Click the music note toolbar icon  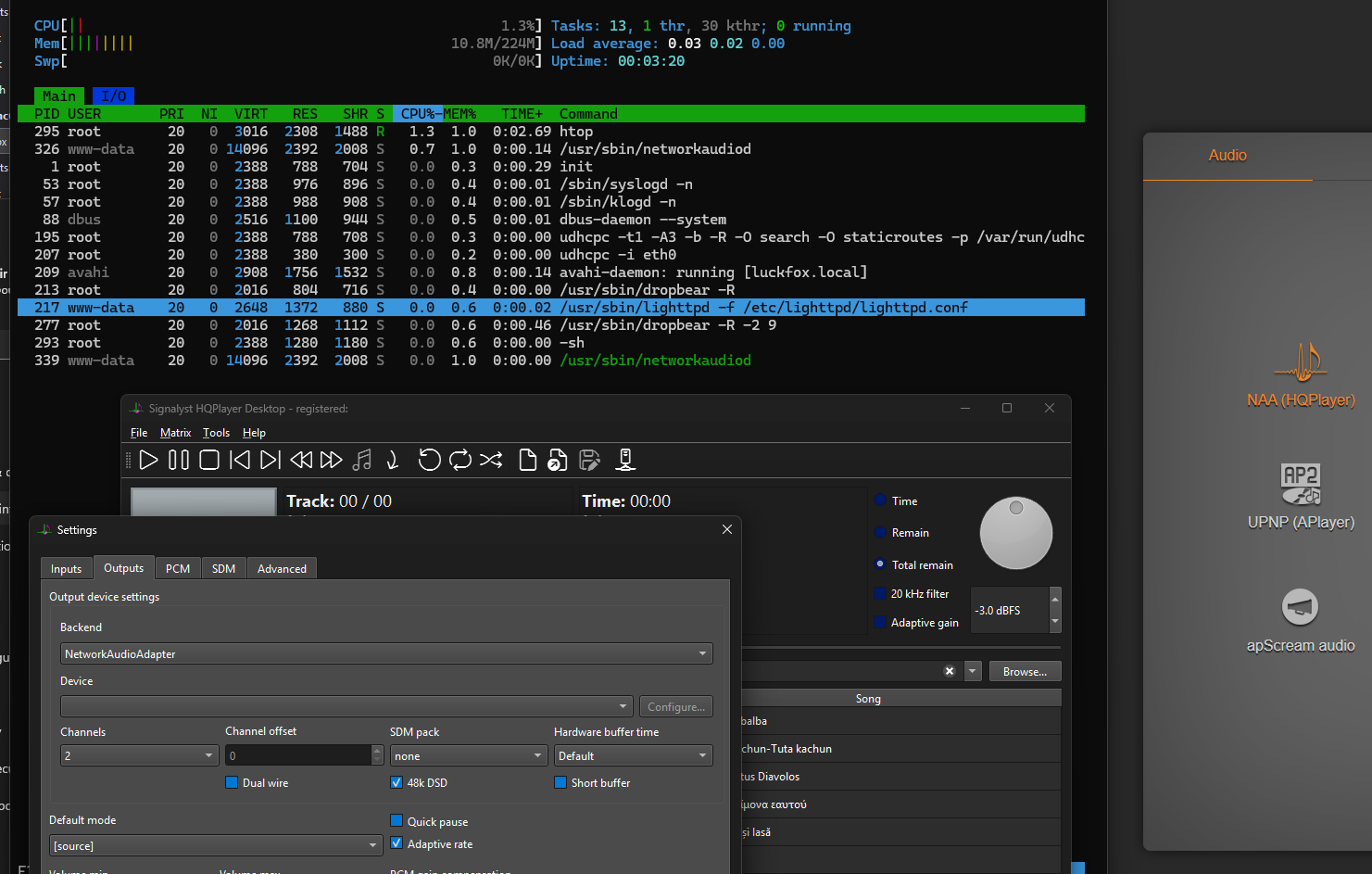[x=362, y=460]
